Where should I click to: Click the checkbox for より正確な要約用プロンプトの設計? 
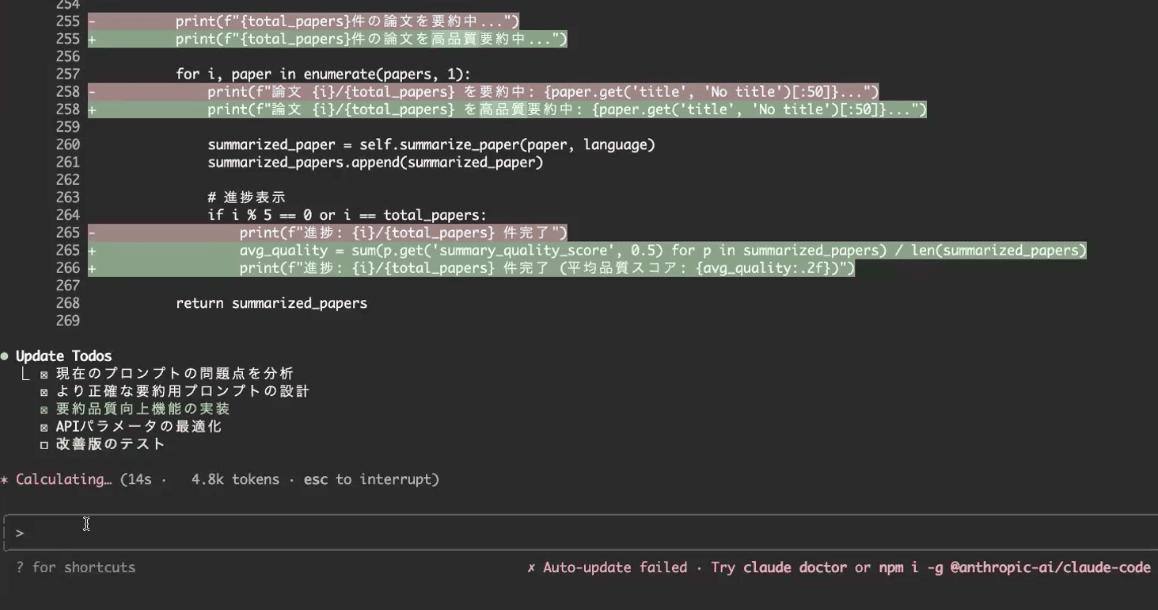coord(44,392)
